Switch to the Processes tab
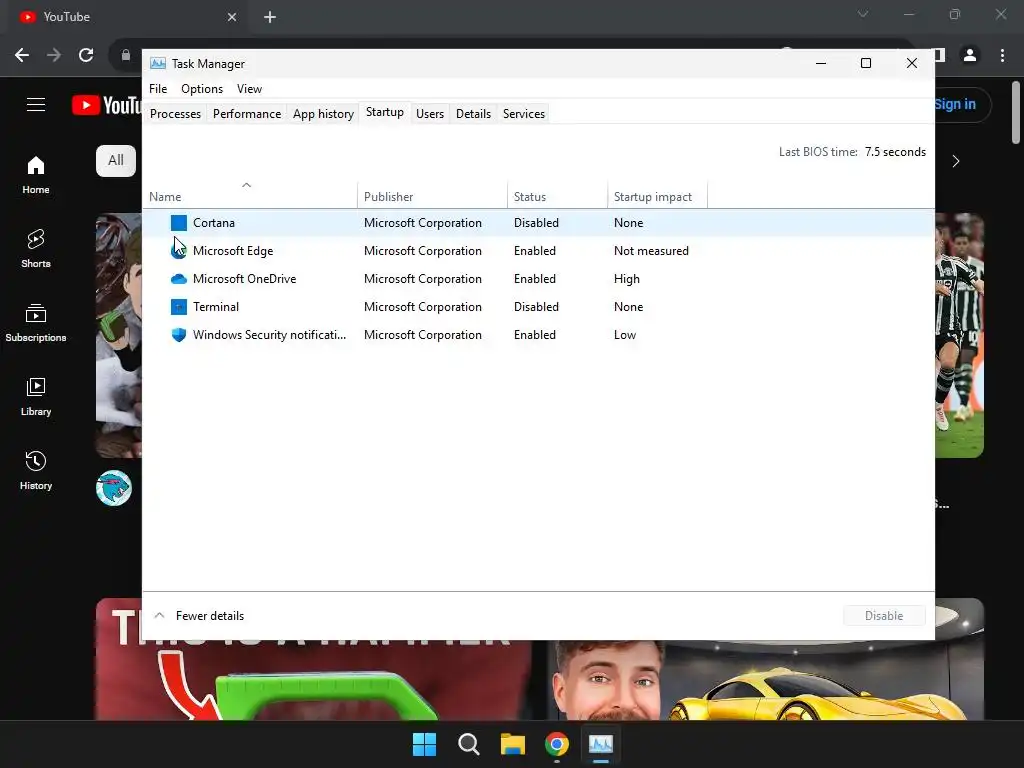 (176, 114)
